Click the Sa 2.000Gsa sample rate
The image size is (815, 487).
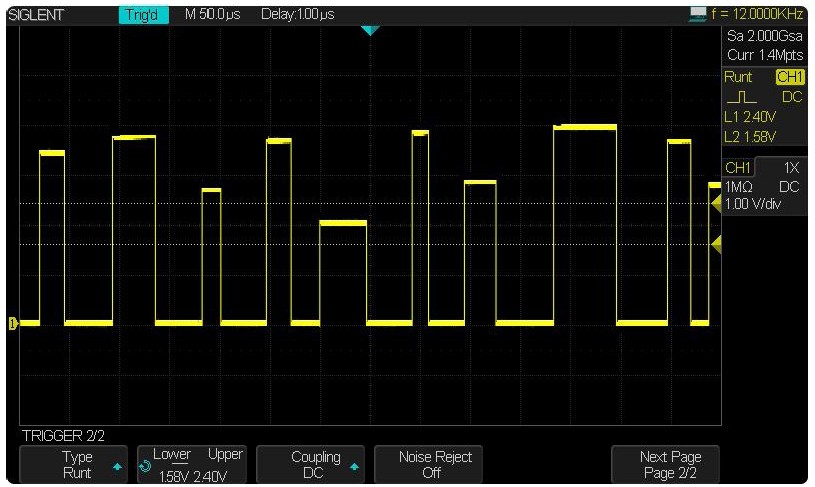tap(765, 36)
